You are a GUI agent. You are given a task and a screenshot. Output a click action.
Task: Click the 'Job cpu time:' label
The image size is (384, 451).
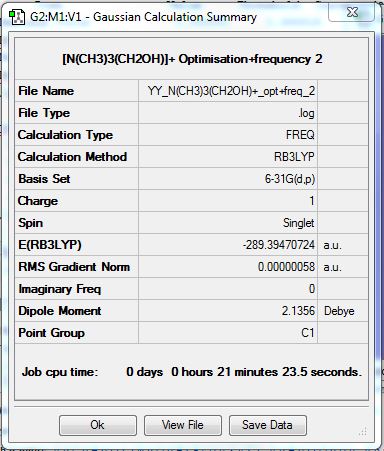tap(60, 372)
